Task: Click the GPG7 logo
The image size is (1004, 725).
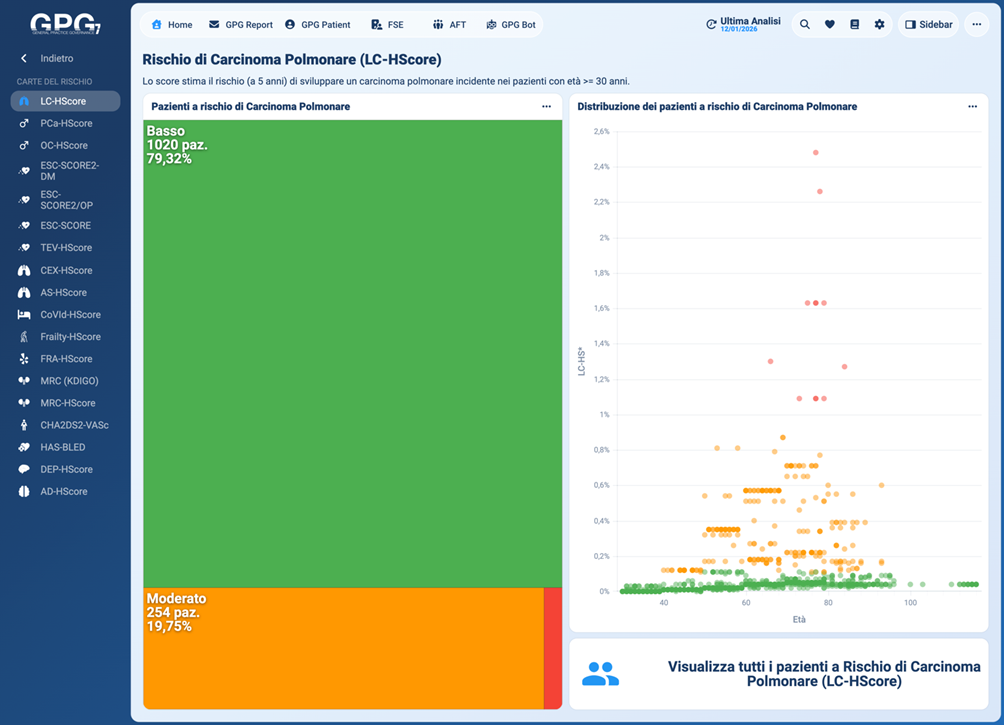Action: click(65, 24)
